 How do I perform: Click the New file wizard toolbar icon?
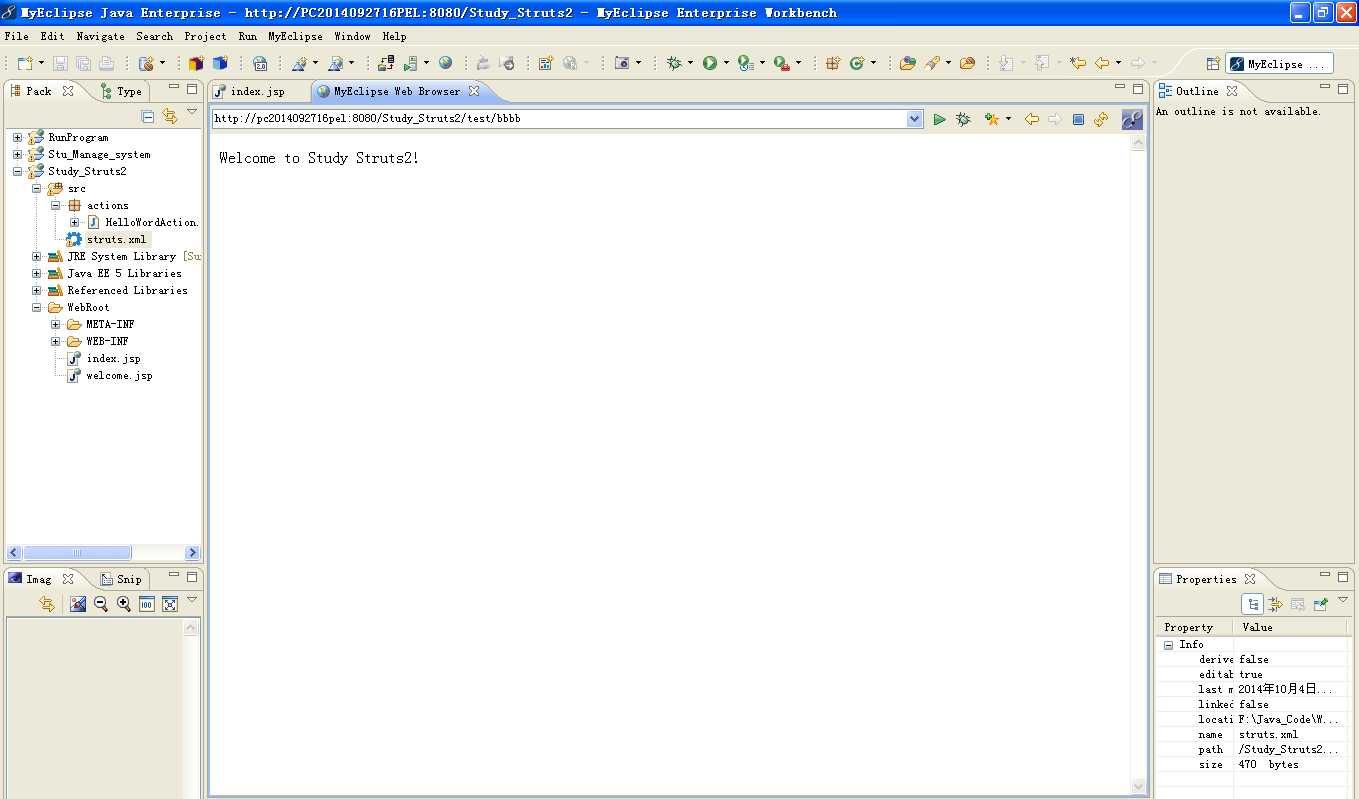tap(25, 63)
